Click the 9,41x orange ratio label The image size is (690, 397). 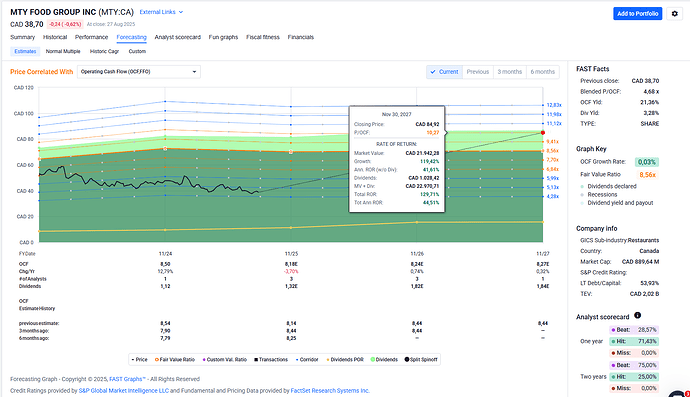[x=552, y=142]
